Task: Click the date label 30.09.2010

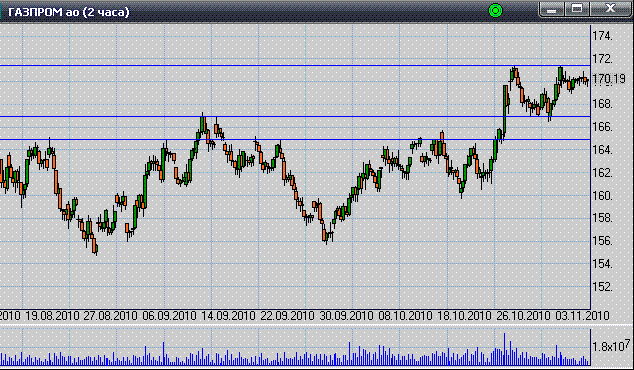Action: coord(347,315)
